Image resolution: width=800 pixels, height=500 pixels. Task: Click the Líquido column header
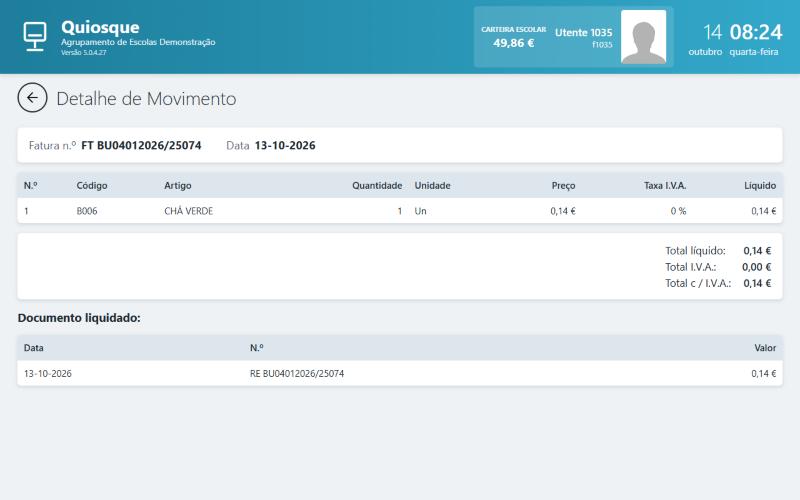pyautogui.click(x=760, y=186)
